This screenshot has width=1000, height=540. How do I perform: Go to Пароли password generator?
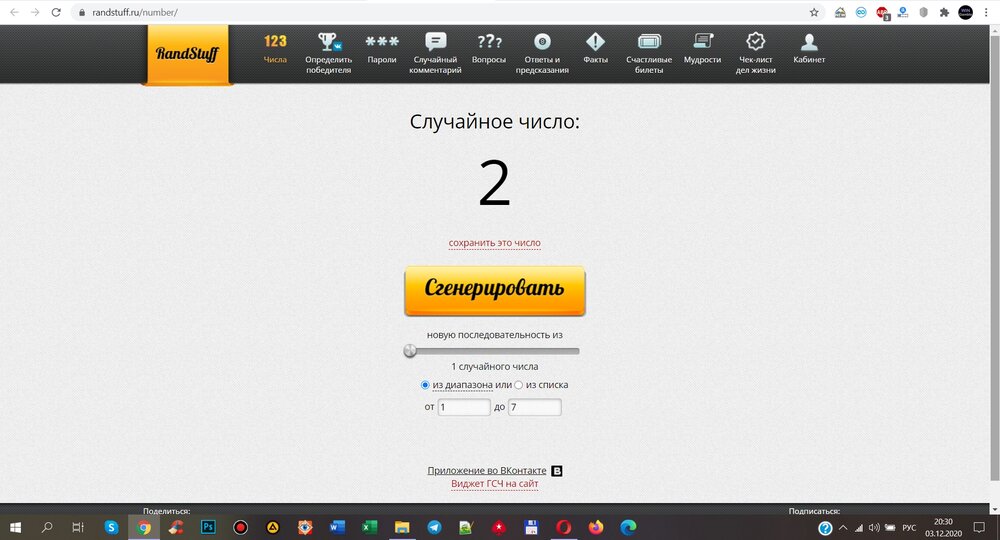pos(382,48)
